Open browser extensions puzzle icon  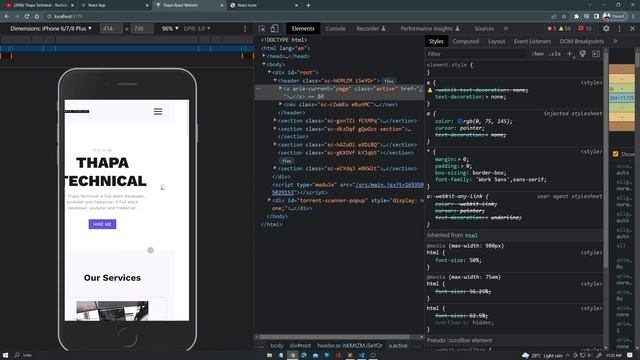(576, 16)
